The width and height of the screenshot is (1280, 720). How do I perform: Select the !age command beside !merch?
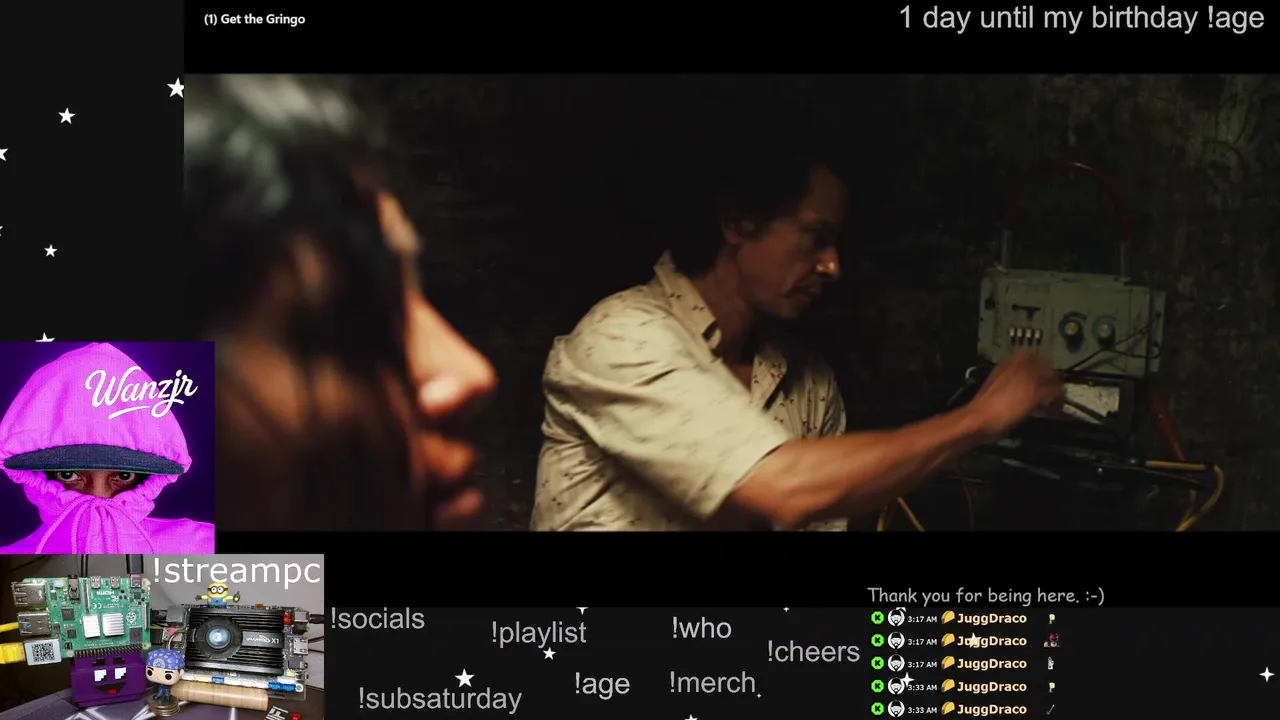601,684
